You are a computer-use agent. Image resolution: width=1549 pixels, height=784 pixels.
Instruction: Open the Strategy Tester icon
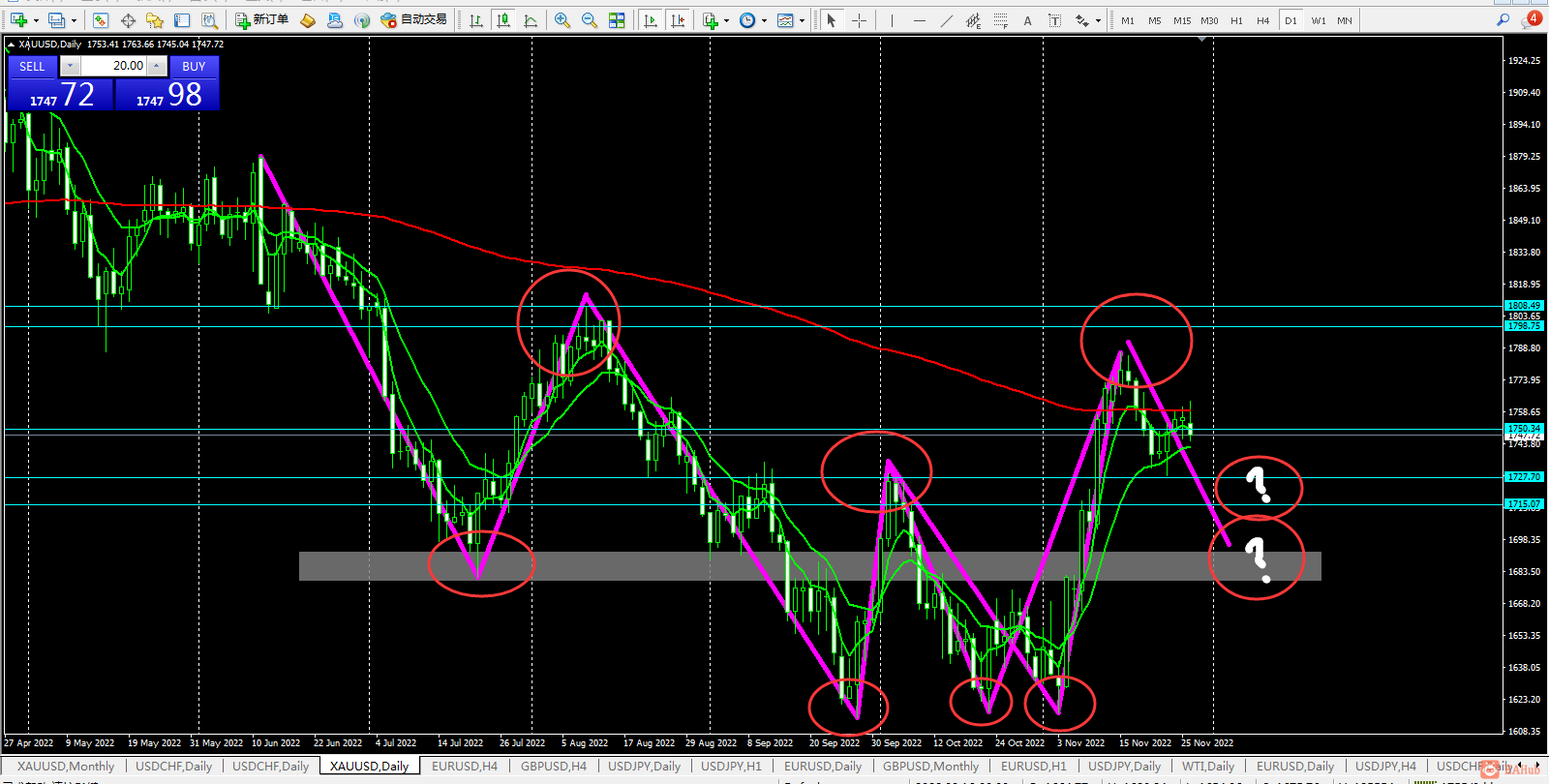209,20
